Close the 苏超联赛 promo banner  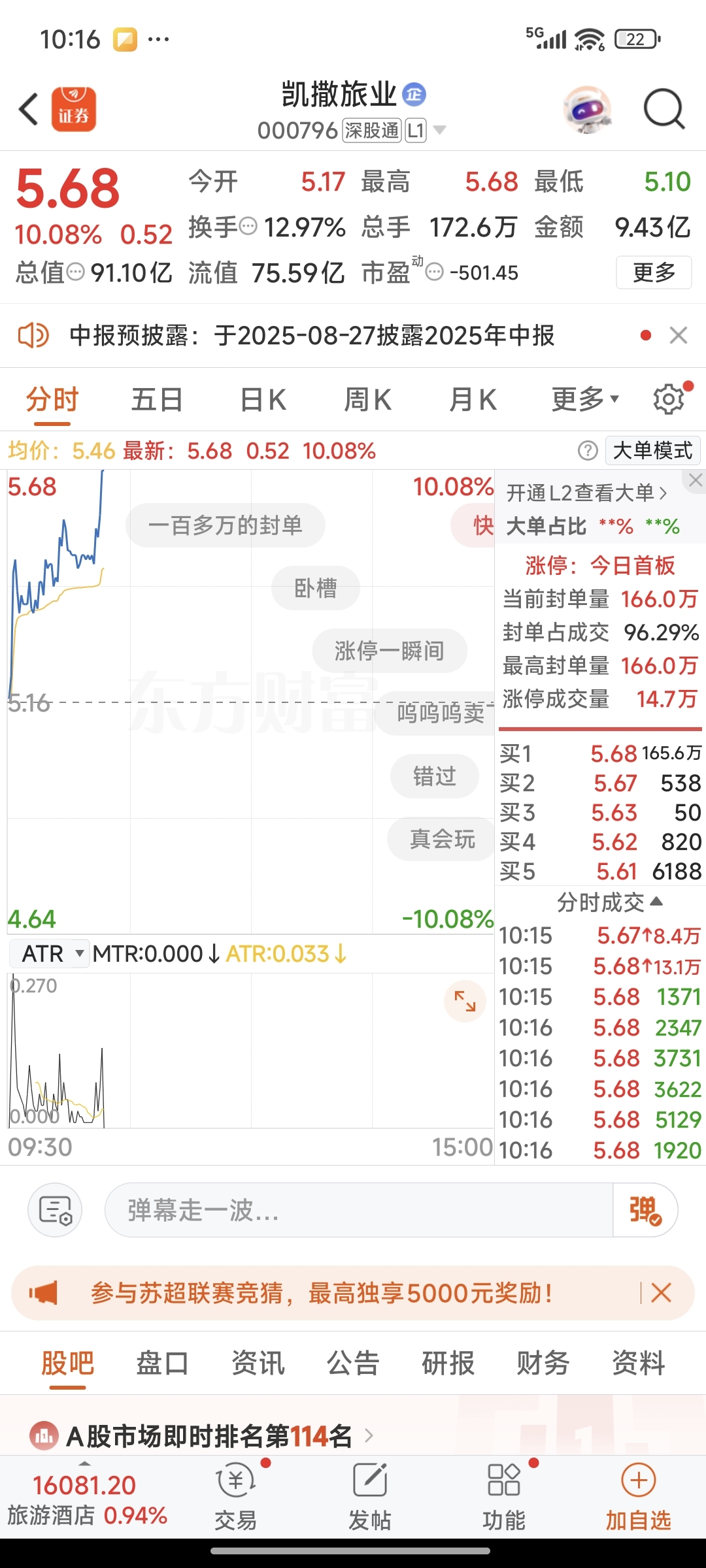pyautogui.click(x=661, y=1292)
